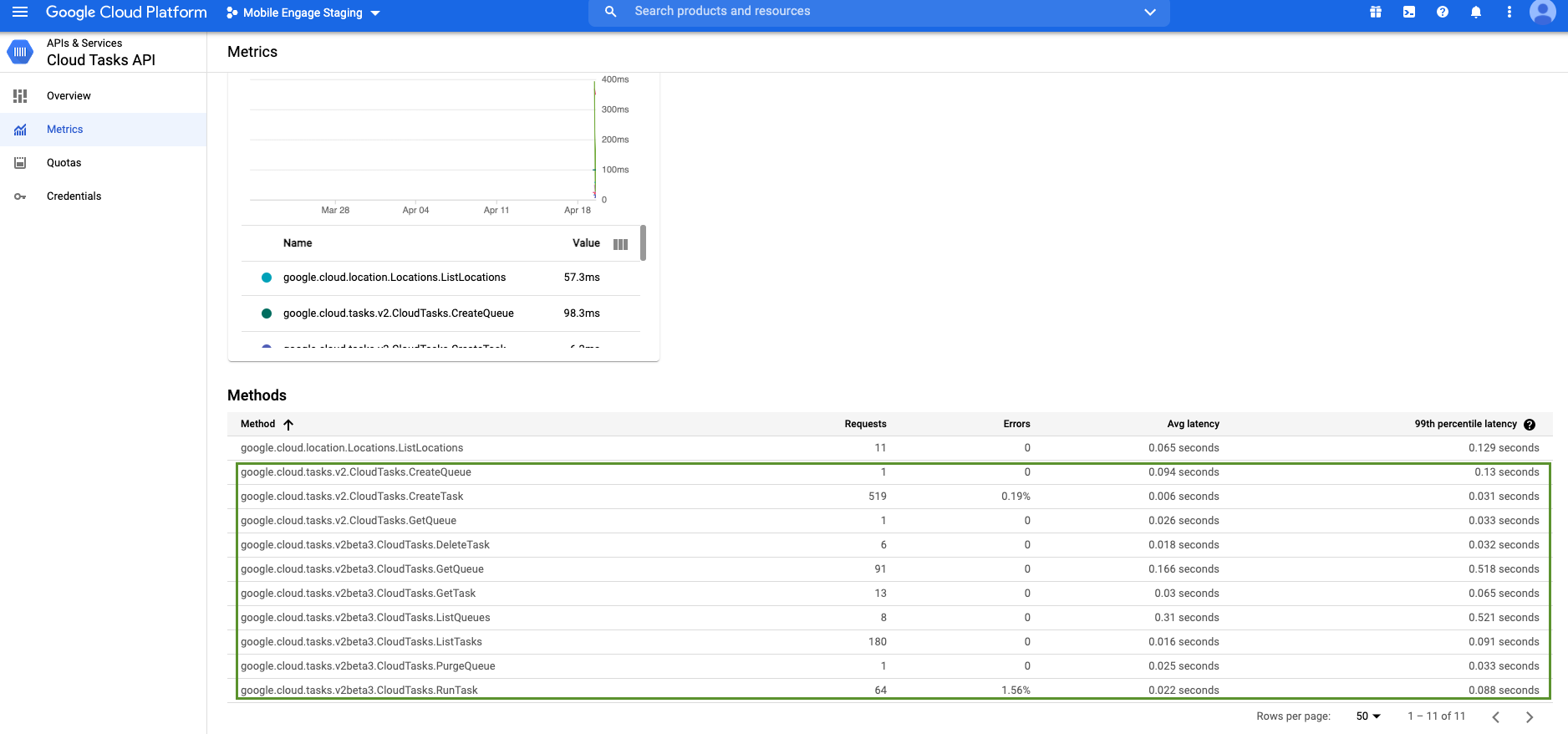
Task: Select v2beta3.CloudTasks.GetQueue method row
Action: pyautogui.click(x=889, y=569)
